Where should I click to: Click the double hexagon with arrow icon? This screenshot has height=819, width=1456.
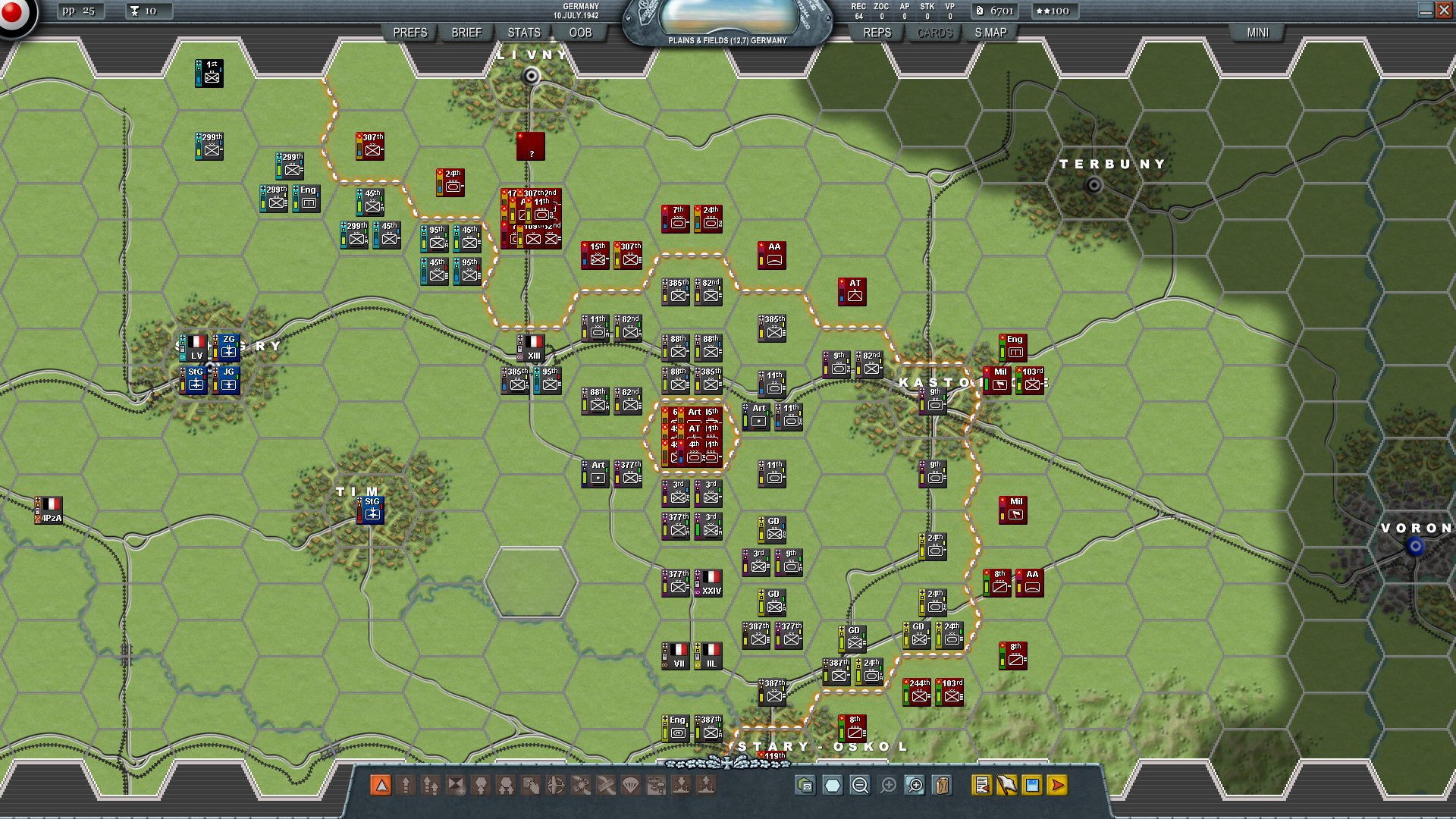pyautogui.click(x=506, y=786)
